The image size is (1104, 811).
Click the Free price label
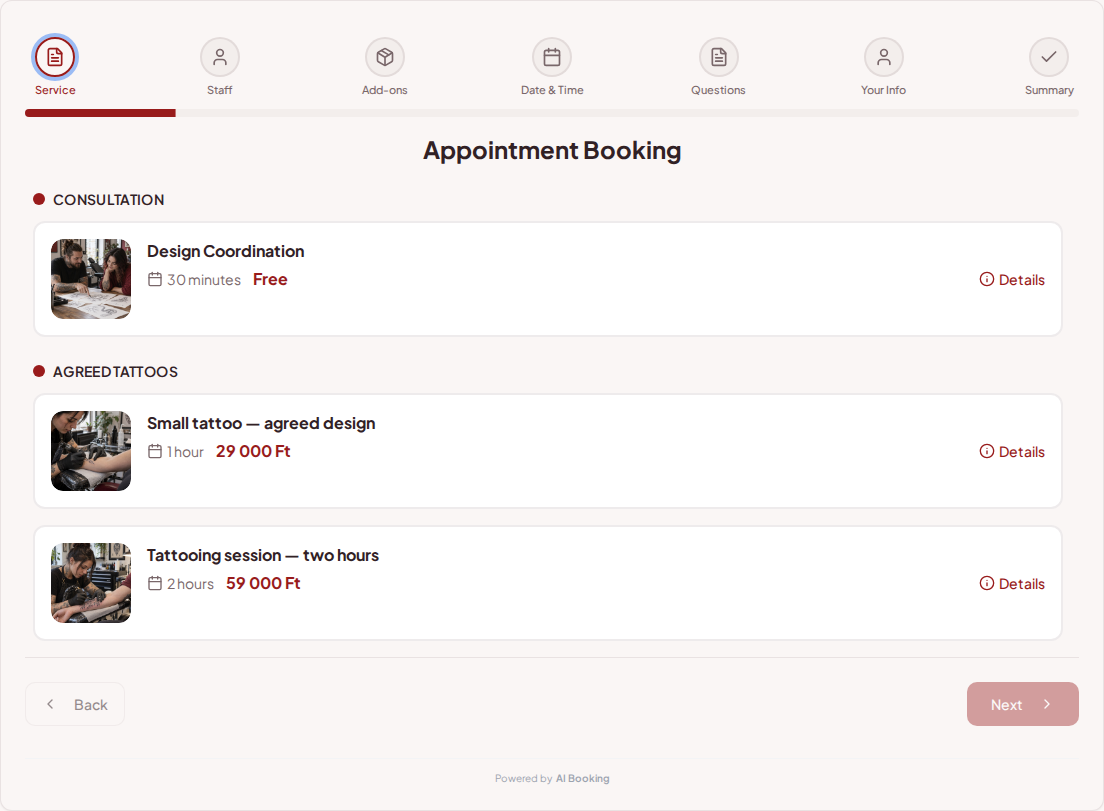pyautogui.click(x=270, y=279)
